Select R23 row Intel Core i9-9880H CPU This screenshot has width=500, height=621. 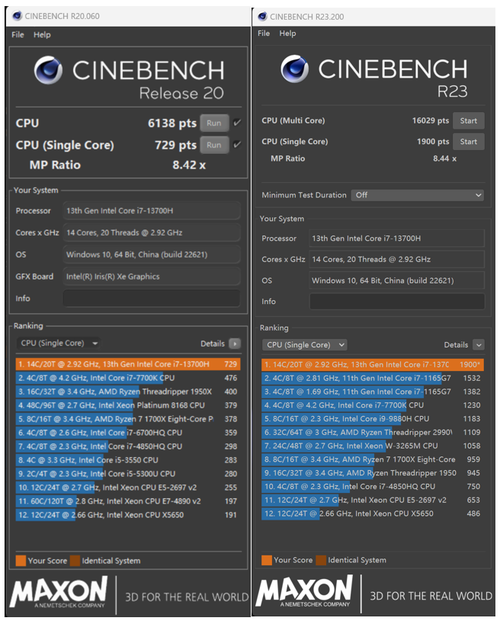[x=373, y=419]
